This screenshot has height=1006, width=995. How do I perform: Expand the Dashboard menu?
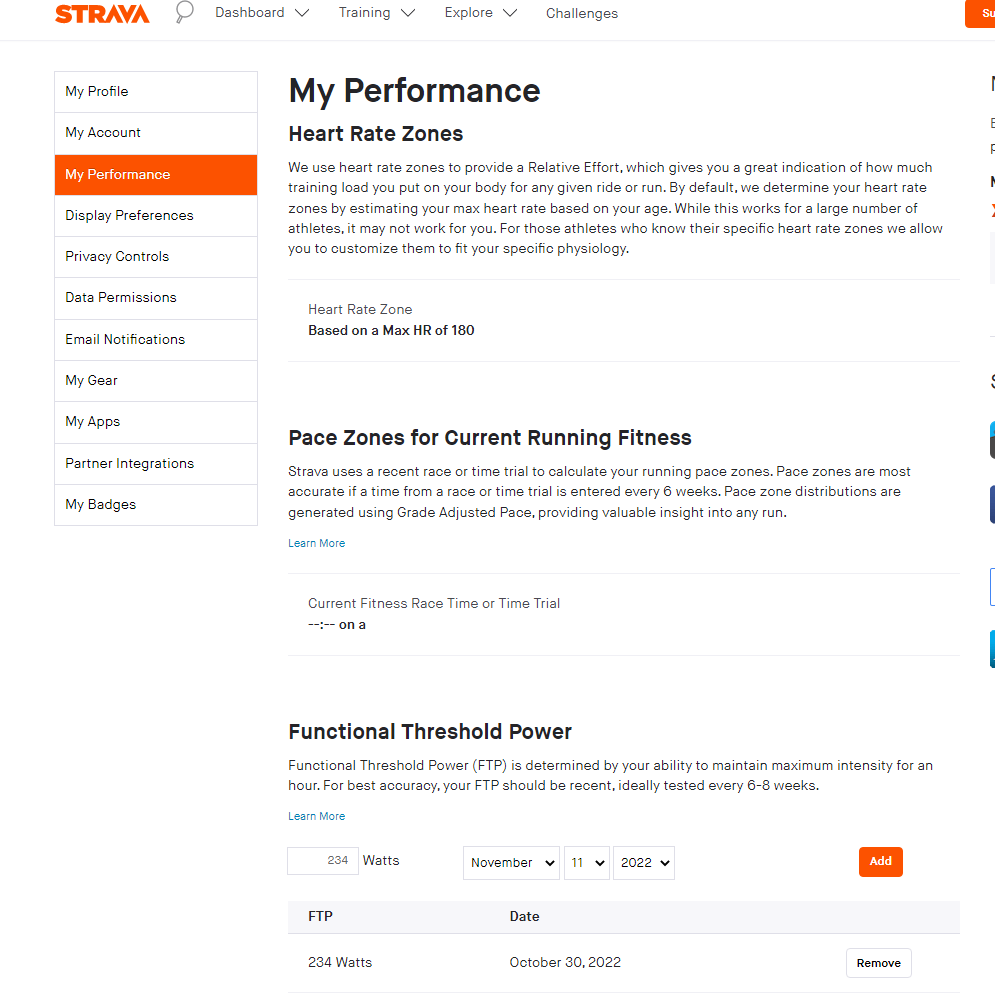click(261, 13)
